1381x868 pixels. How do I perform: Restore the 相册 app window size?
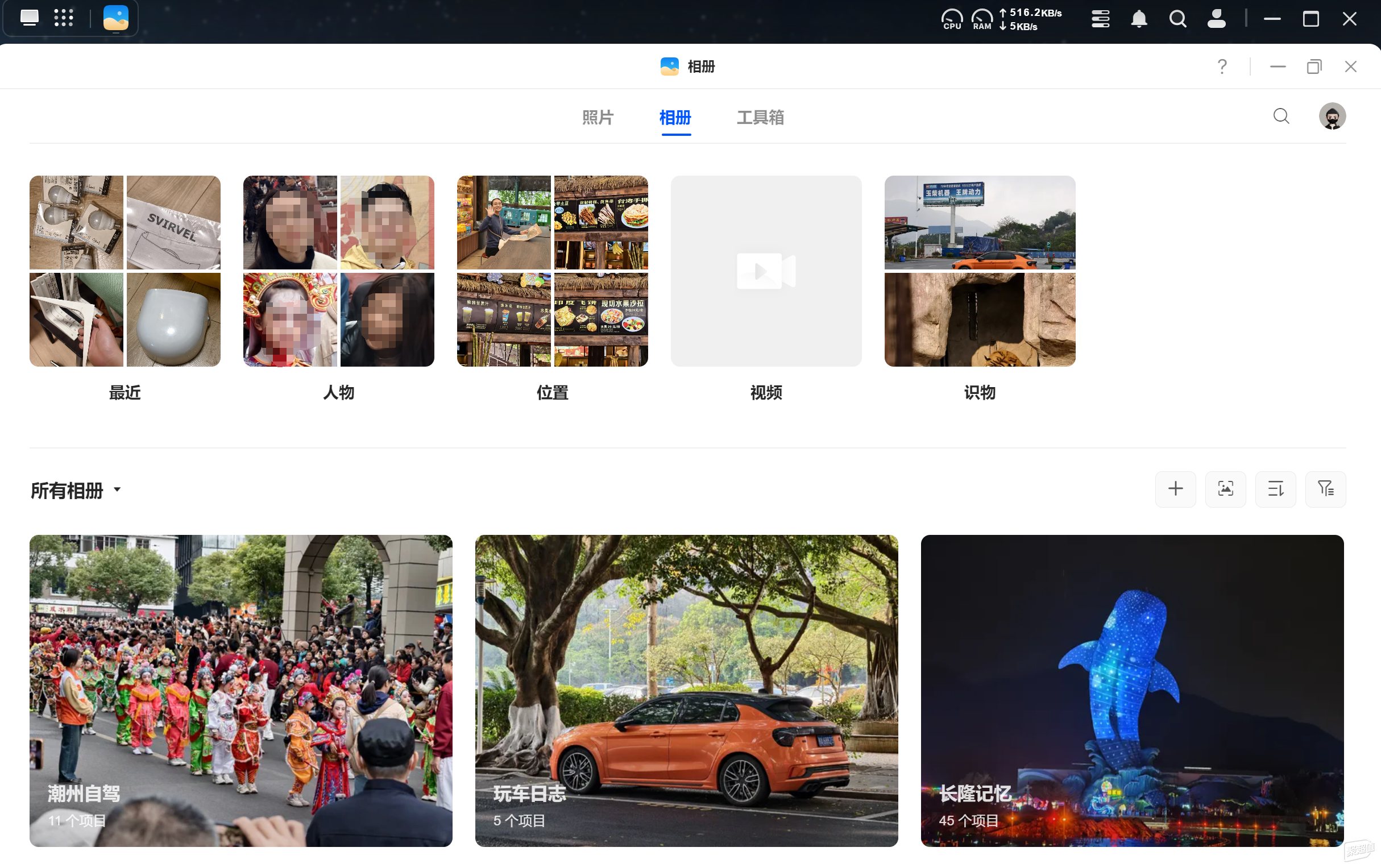[x=1314, y=67]
